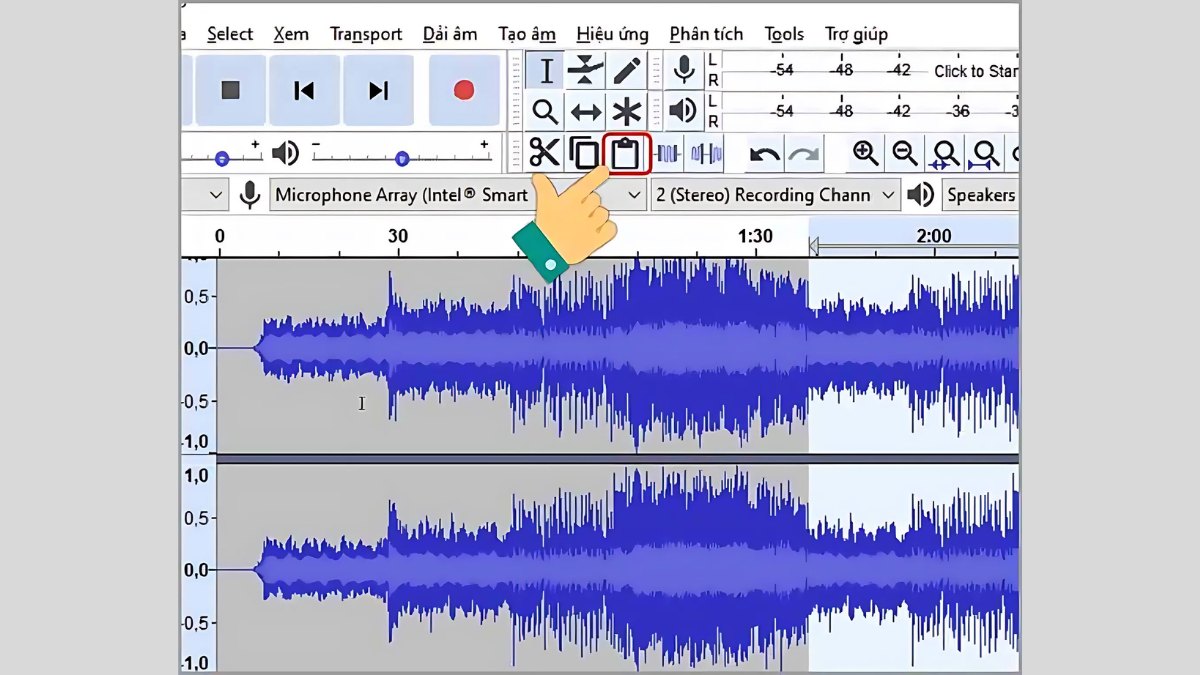Click the 2:00 mark on timeline ruler
This screenshot has width=1200, height=675.
pos(933,237)
